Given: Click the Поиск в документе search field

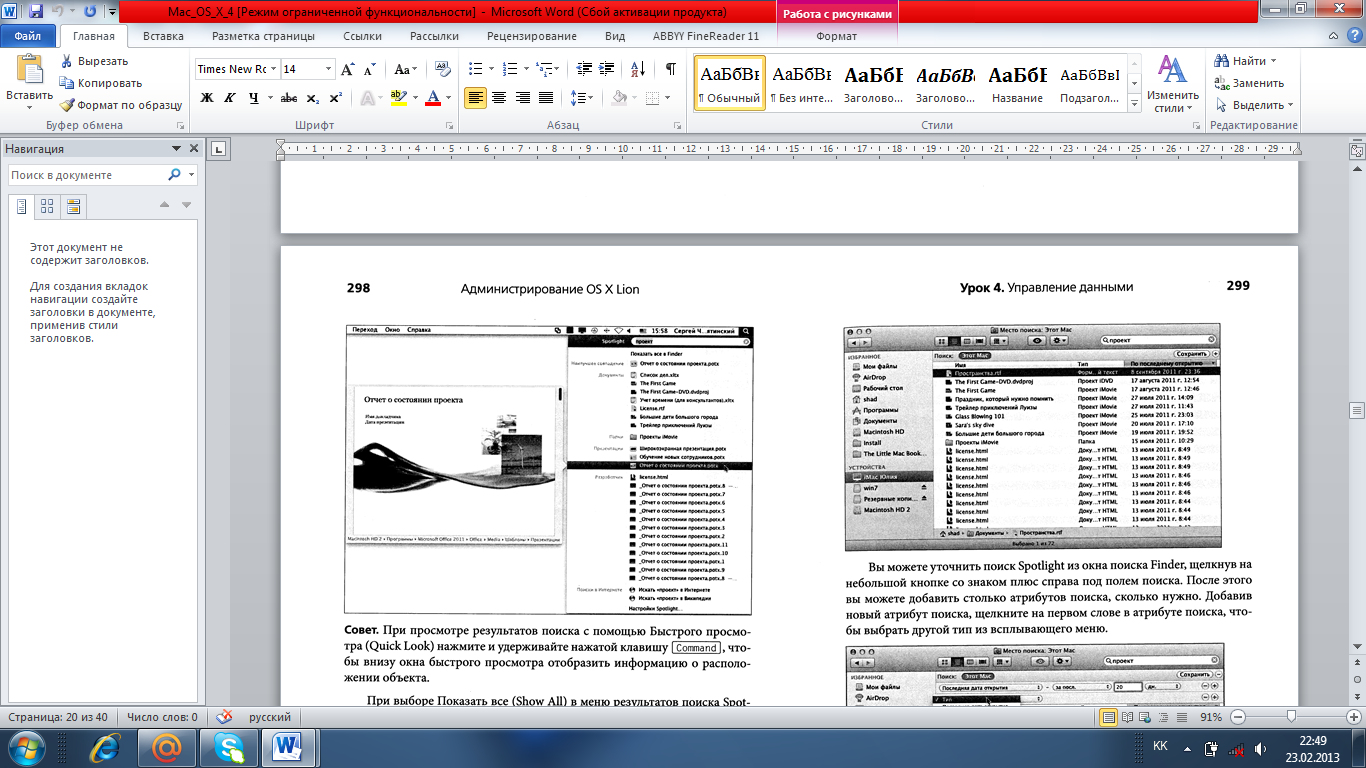Looking at the screenshot, I should click(86, 175).
